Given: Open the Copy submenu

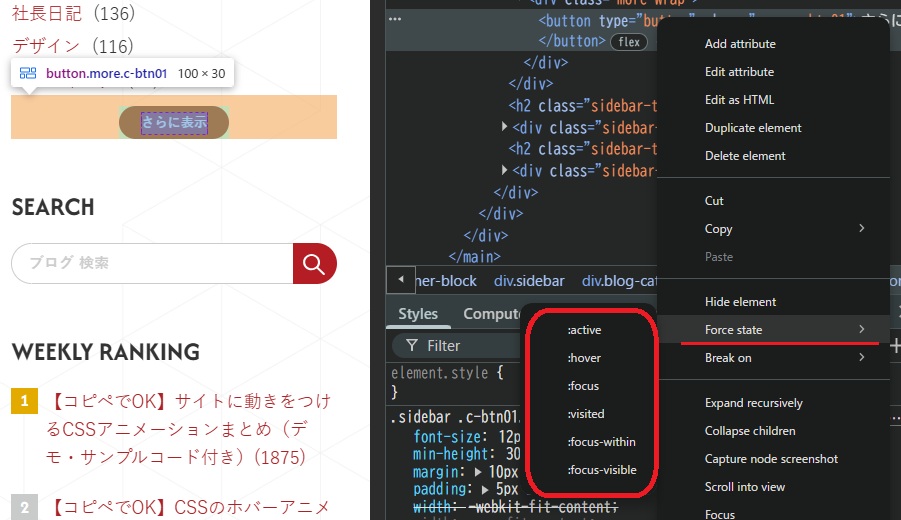Looking at the screenshot, I should (x=774, y=229).
